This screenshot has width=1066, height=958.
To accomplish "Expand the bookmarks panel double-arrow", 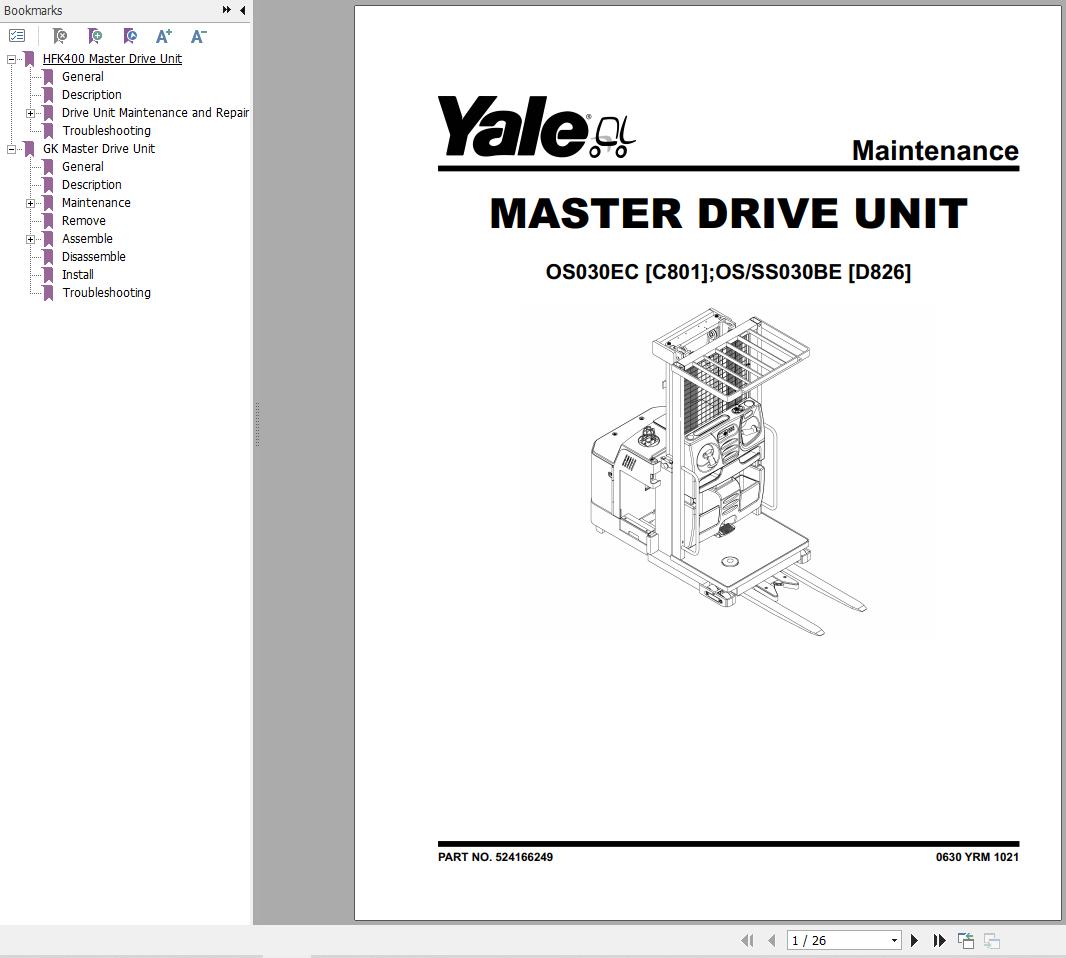I will click(226, 10).
